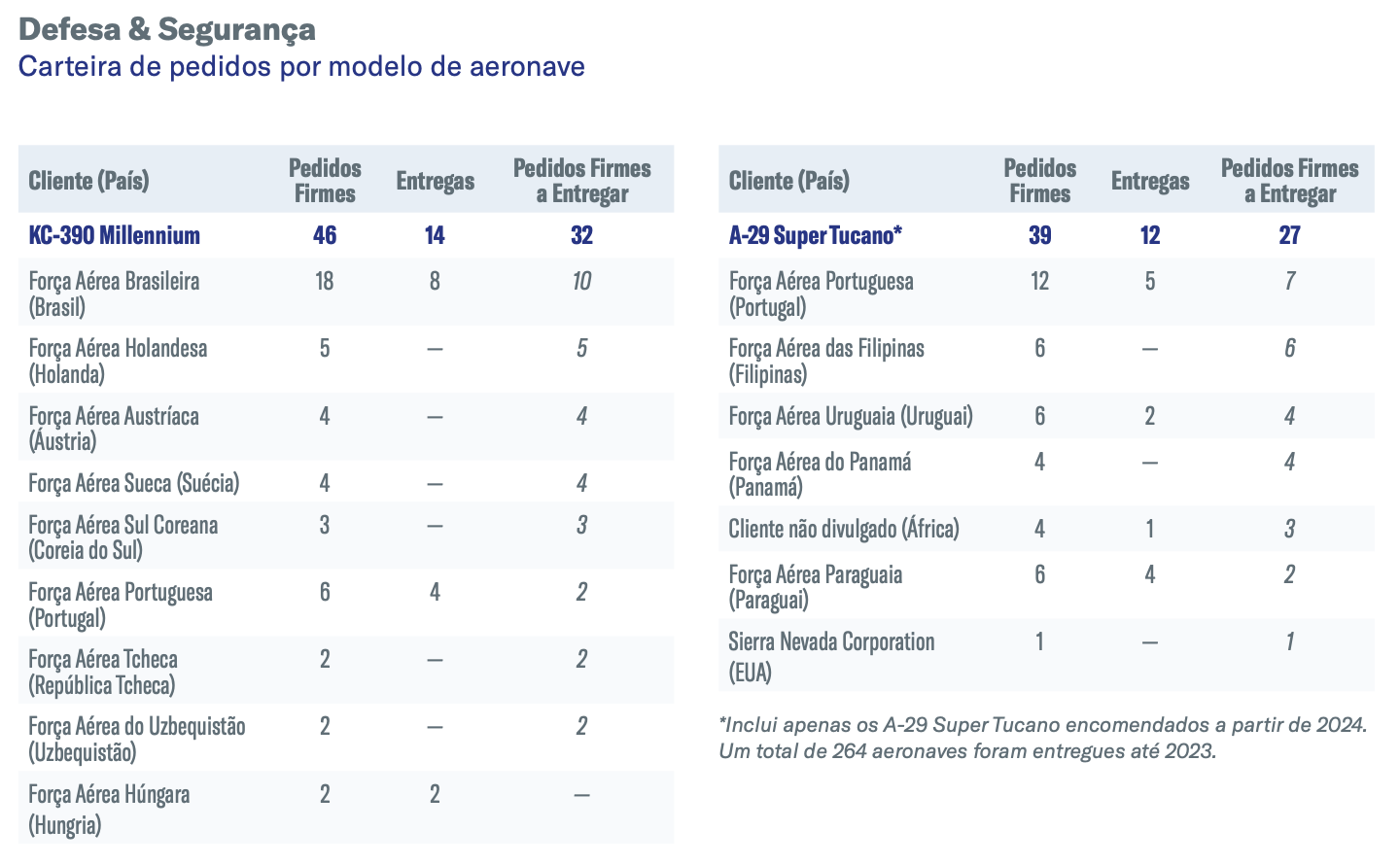The image size is (1400, 865).
Task: Select the Força Aérea Sul Coreana entry
Action: pyautogui.click(x=123, y=536)
